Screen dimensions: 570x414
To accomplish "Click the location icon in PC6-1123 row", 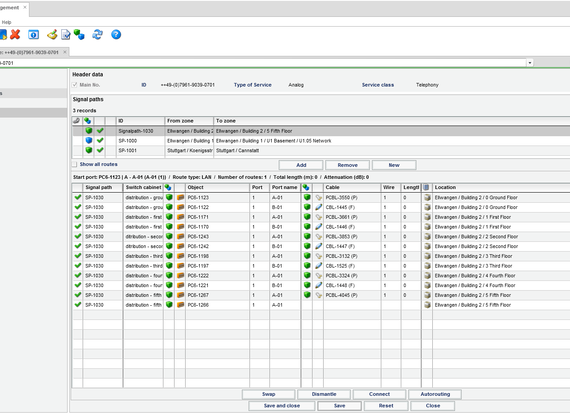I will pos(427,197).
